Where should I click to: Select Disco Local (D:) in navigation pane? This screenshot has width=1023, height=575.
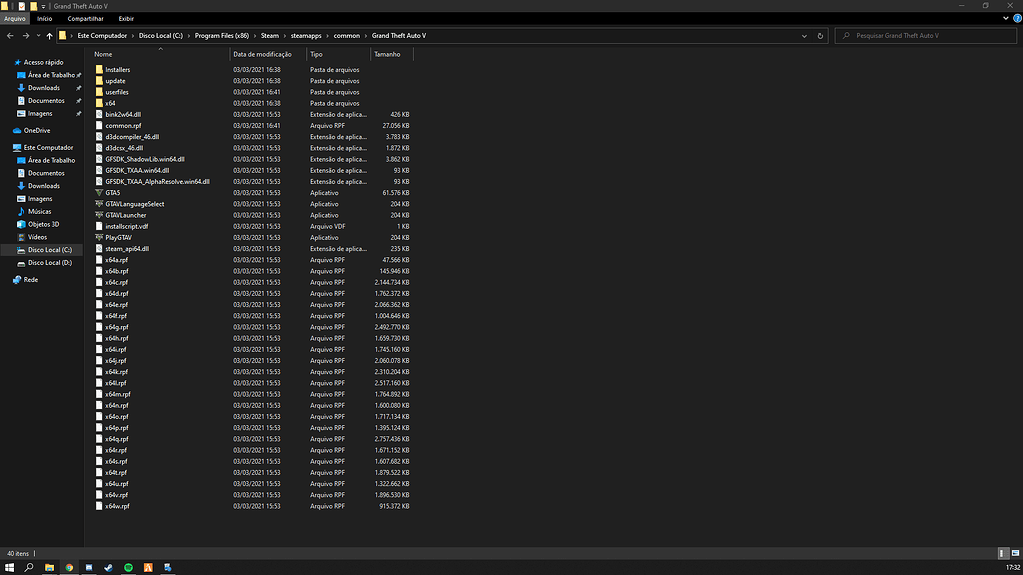pyautogui.click(x=49, y=262)
